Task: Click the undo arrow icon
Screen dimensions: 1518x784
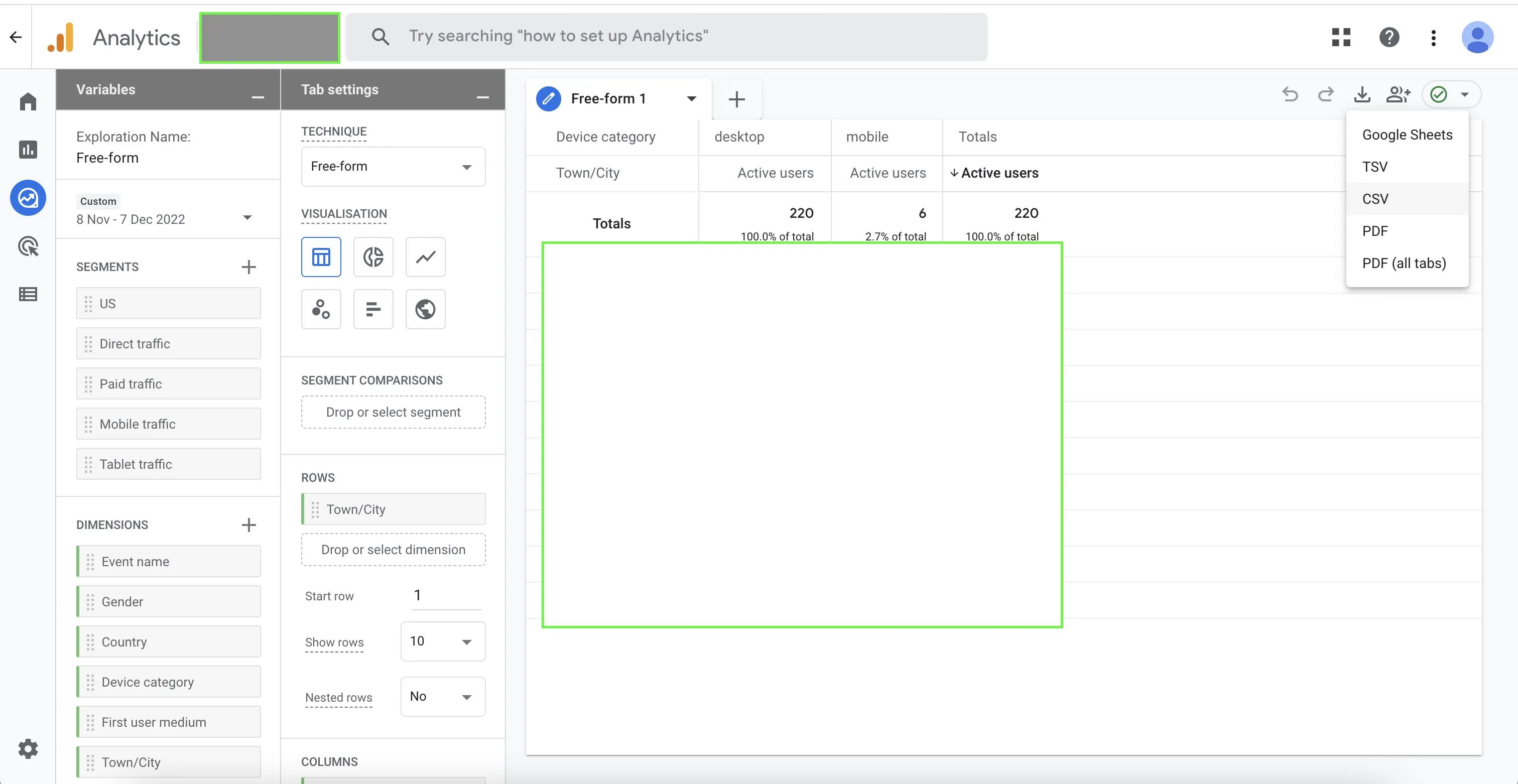Action: tap(1290, 94)
